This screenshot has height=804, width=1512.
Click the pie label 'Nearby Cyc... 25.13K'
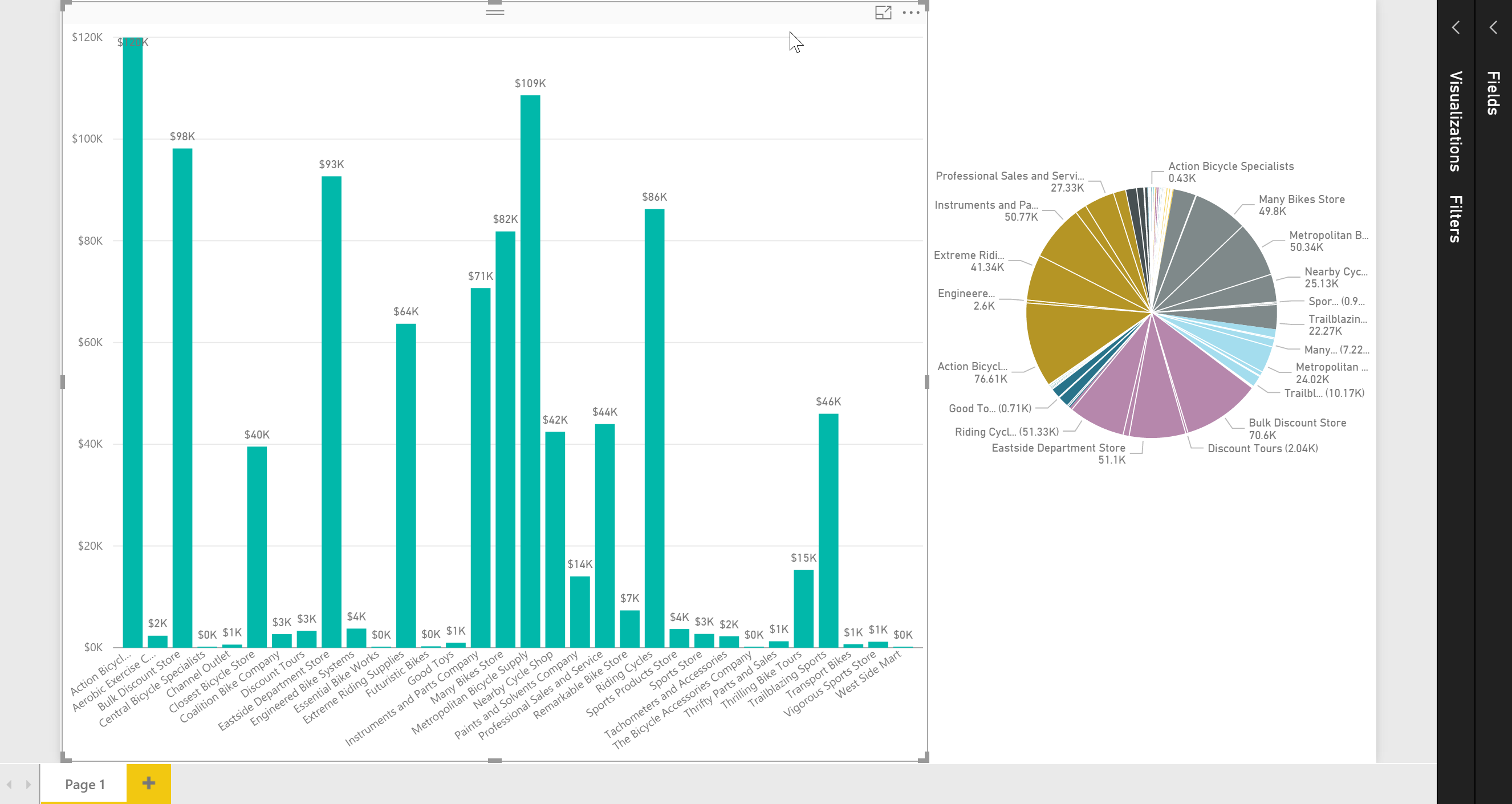[1336, 278]
